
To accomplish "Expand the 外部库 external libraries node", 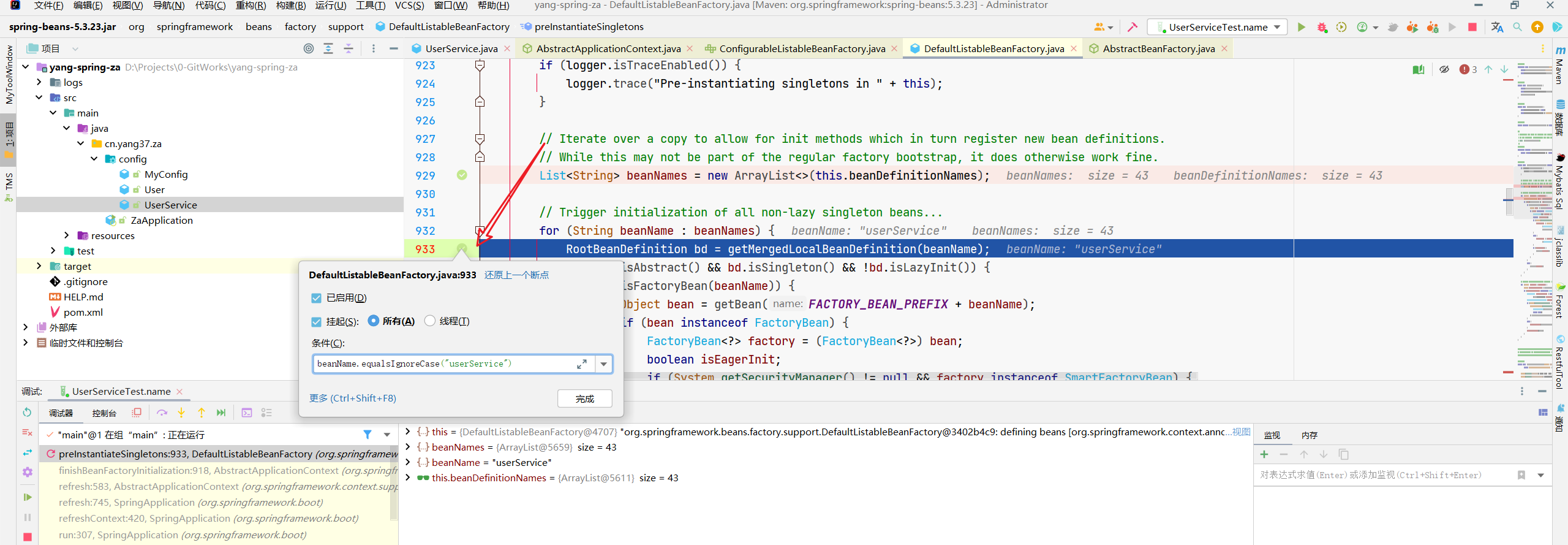I will click(25, 327).
